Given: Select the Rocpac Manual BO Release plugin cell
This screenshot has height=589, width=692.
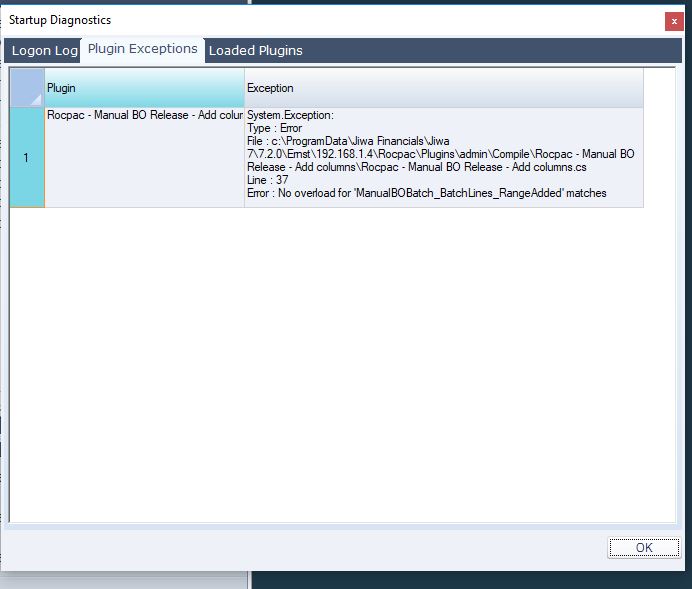Looking at the screenshot, I should click(144, 116).
